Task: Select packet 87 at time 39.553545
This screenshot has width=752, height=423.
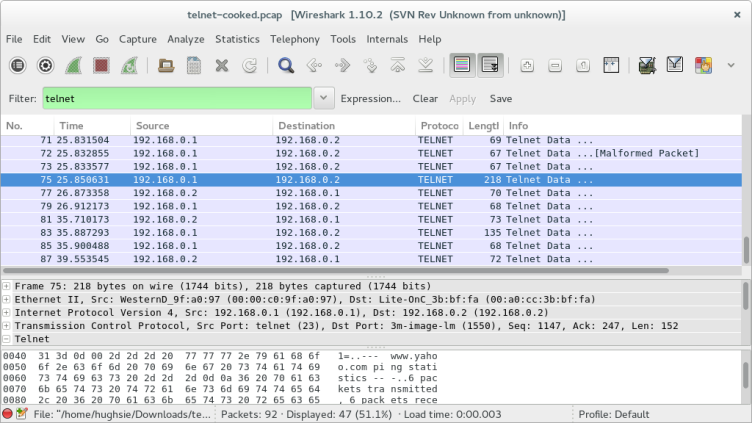Action: coord(371,259)
